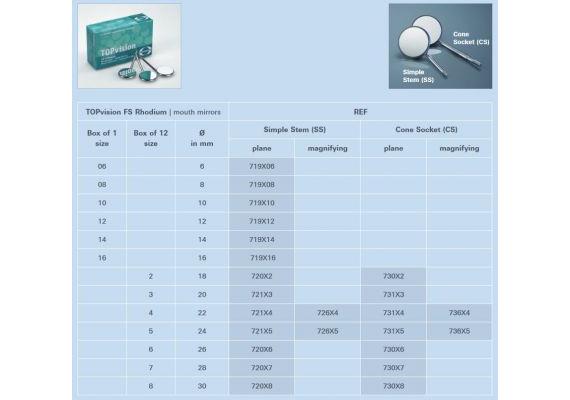Click the 720X2 simple stem cell
The width and height of the screenshot is (570, 400).
(261, 276)
